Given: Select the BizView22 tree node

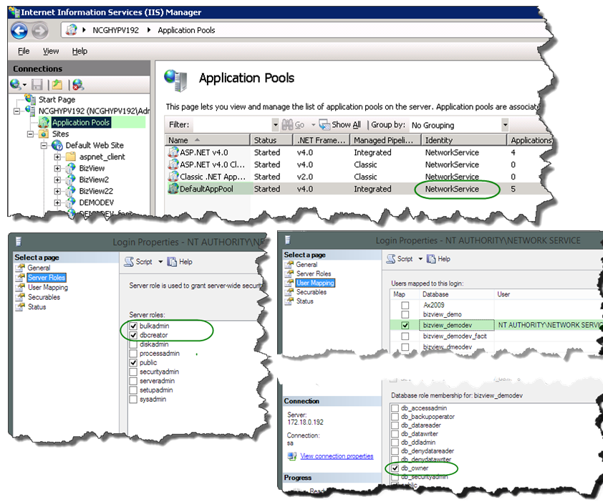Looking at the screenshot, I should (96, 191).
